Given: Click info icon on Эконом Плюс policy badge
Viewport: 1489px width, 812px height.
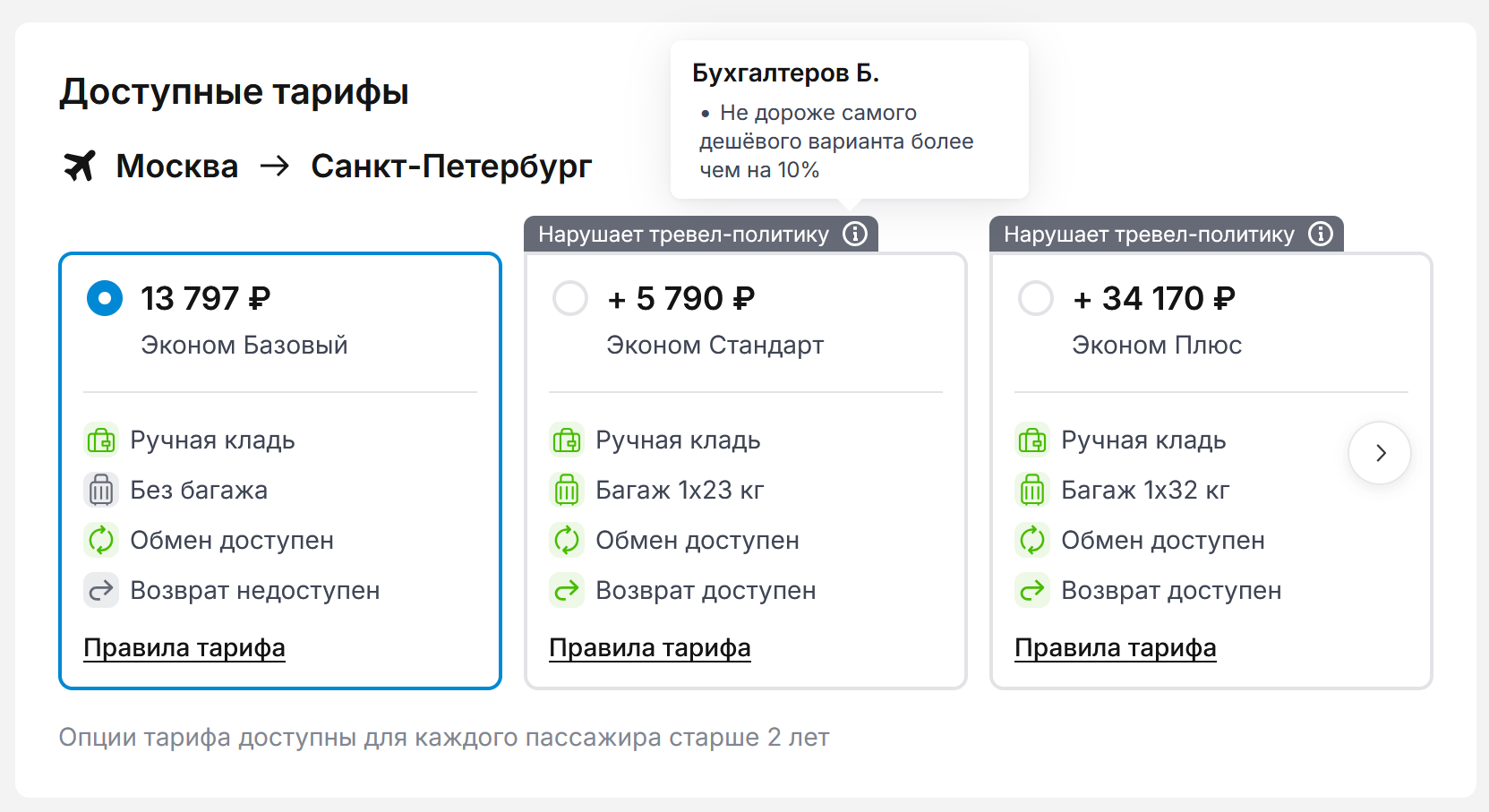Looking at the screenshot, I should coord(1321,234).
